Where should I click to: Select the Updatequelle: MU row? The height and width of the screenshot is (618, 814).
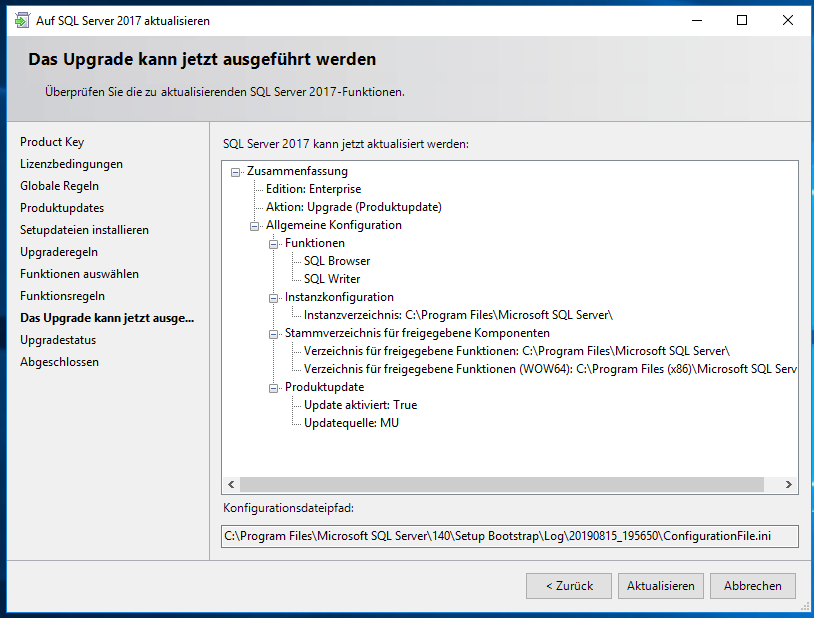tap(351, 423)
